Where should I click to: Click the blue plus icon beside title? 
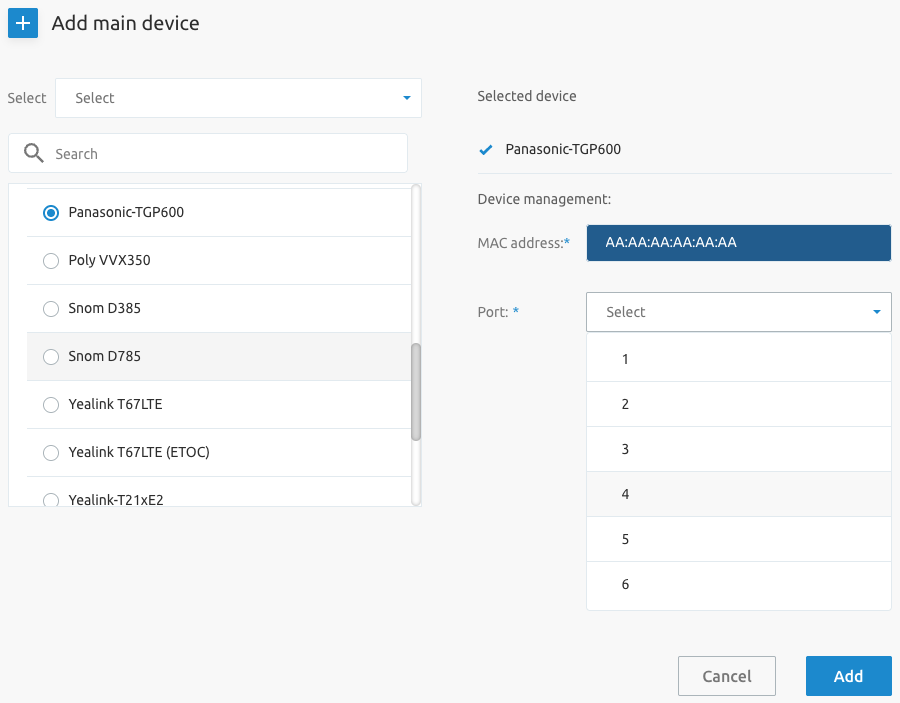[23, 23]
